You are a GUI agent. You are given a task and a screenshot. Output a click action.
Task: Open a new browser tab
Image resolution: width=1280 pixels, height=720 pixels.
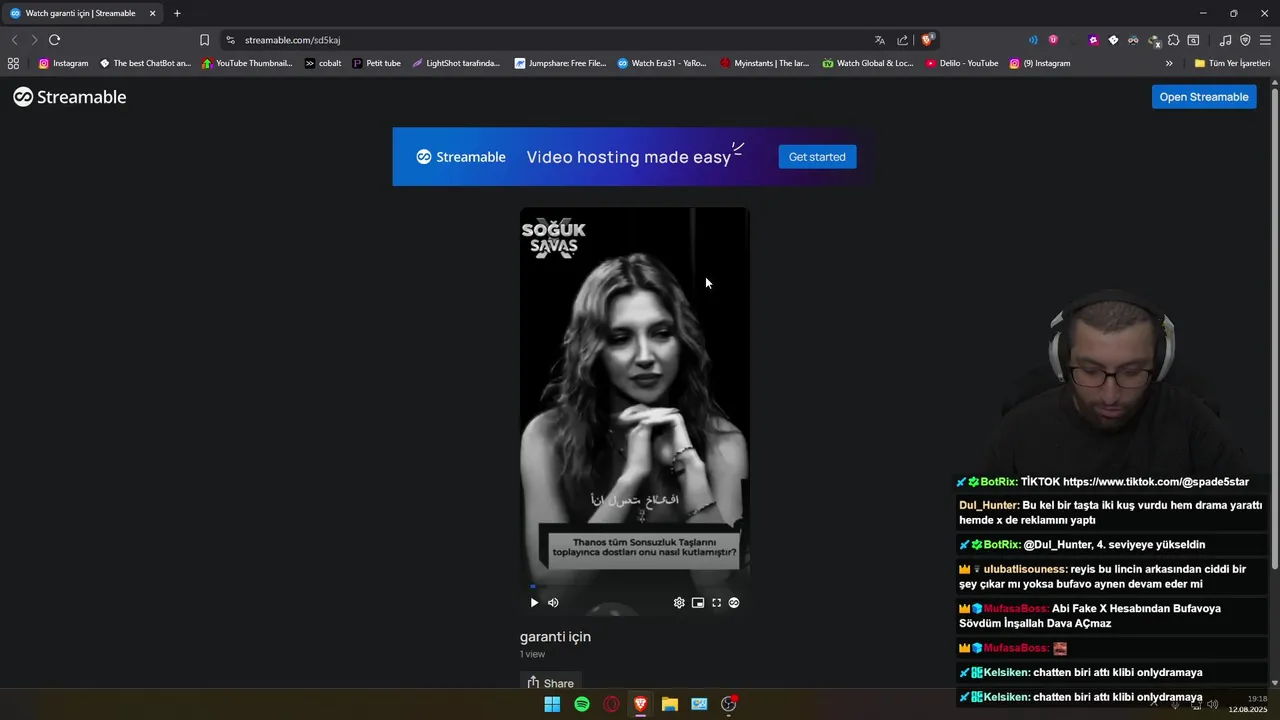[x=177, y=13]
